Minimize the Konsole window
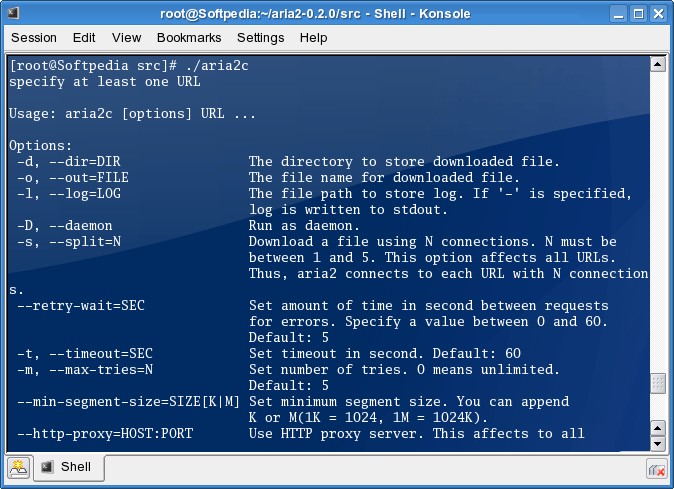Screen dimensions: 674x489 (x=613, y=12)
